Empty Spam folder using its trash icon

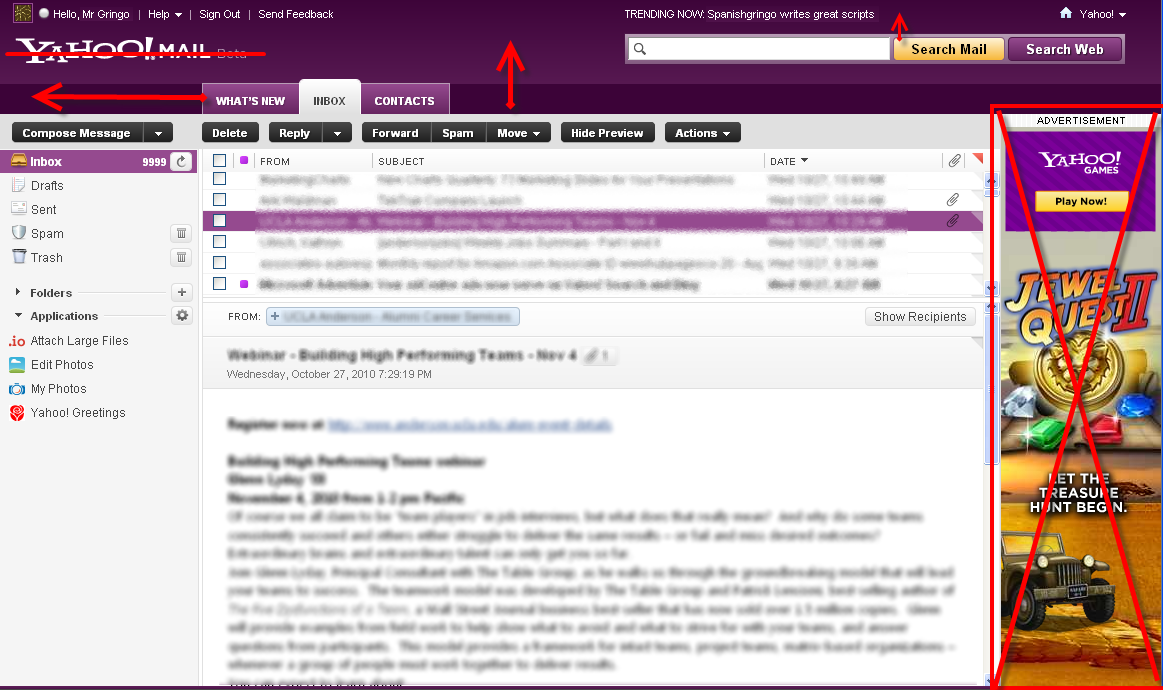point(181,234)
